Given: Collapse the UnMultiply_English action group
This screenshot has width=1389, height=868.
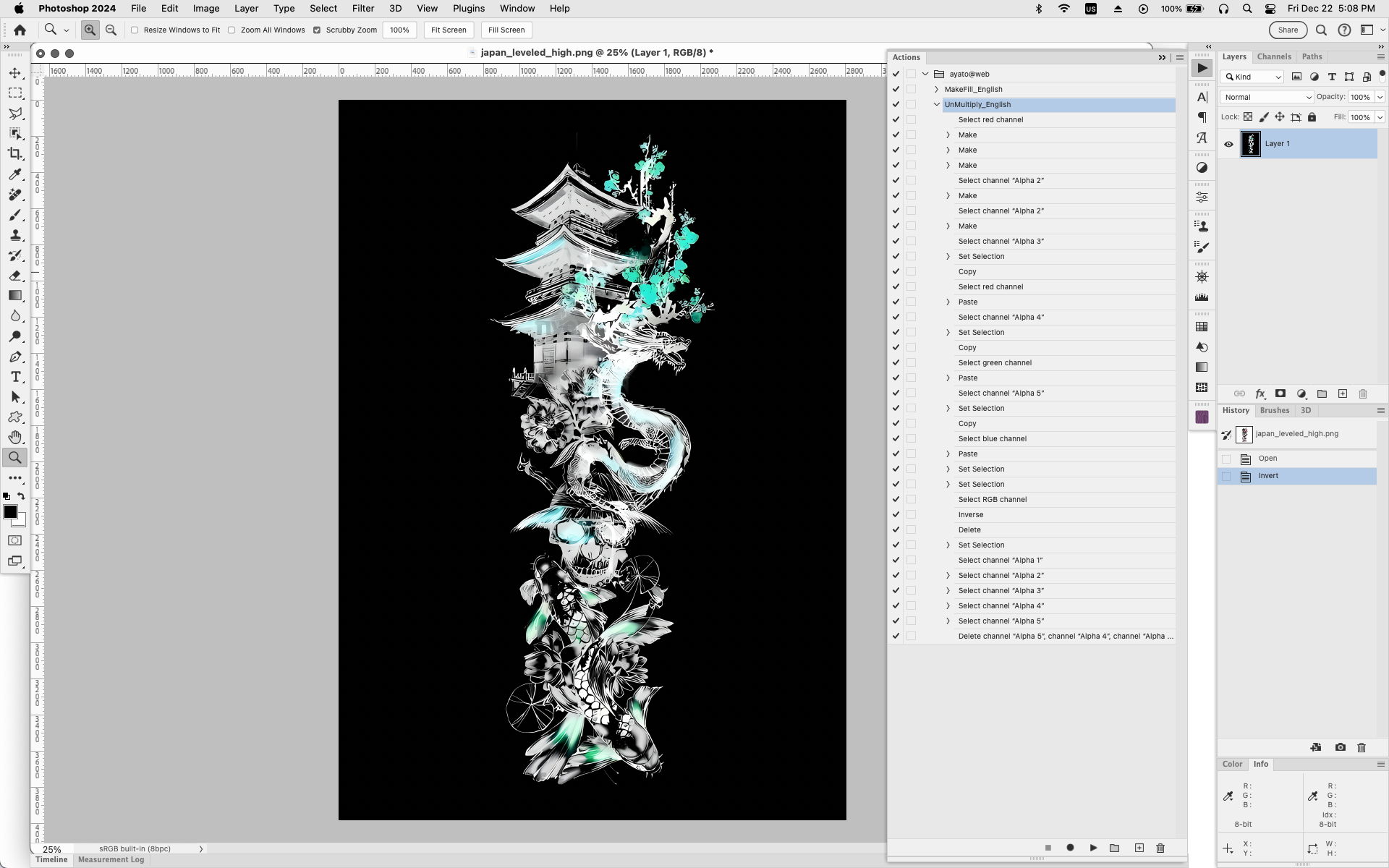Looking at the screenshot, I should tap(937, 104).
